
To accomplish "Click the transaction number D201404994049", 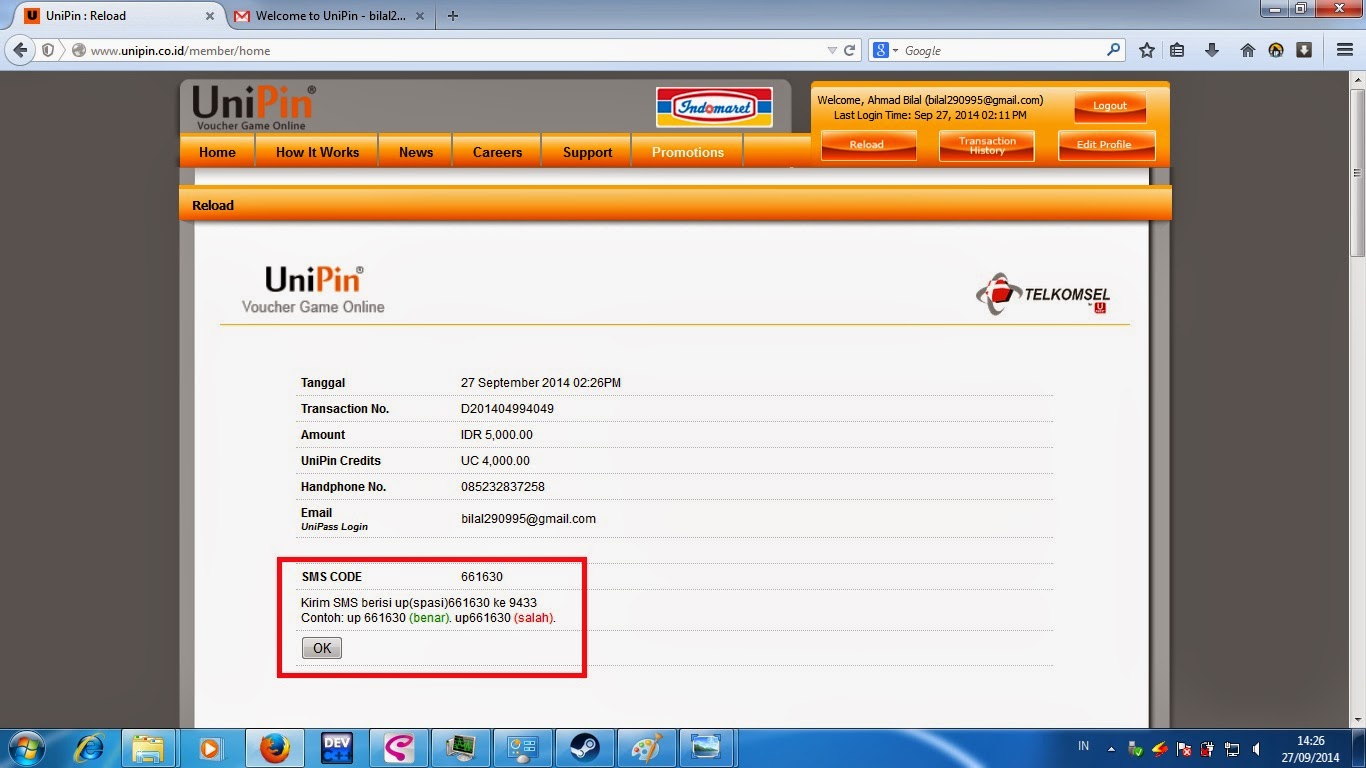I will (507, 409).
